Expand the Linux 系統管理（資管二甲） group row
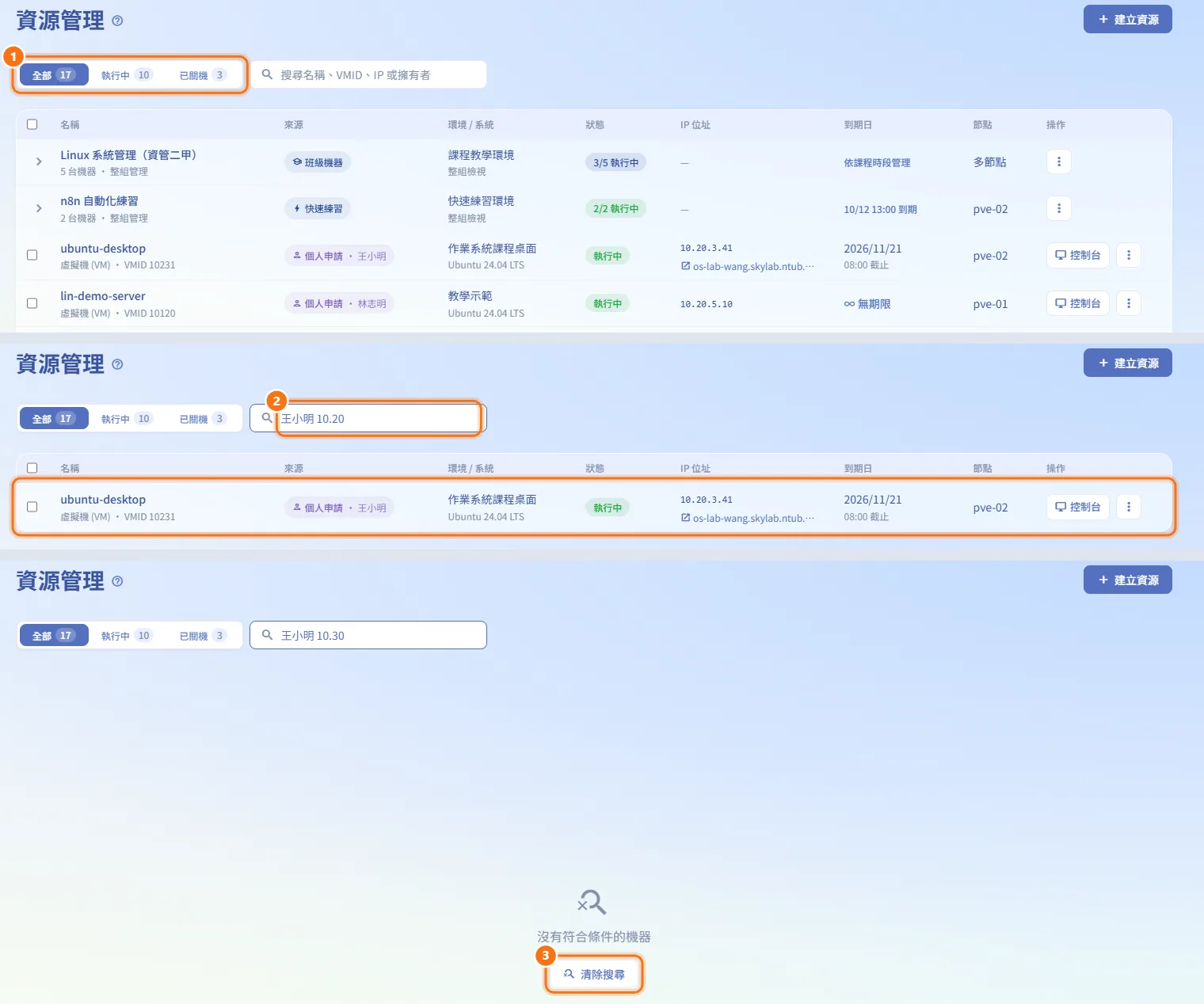This screenshot has width=1204, height=1004. coord(39,162)
